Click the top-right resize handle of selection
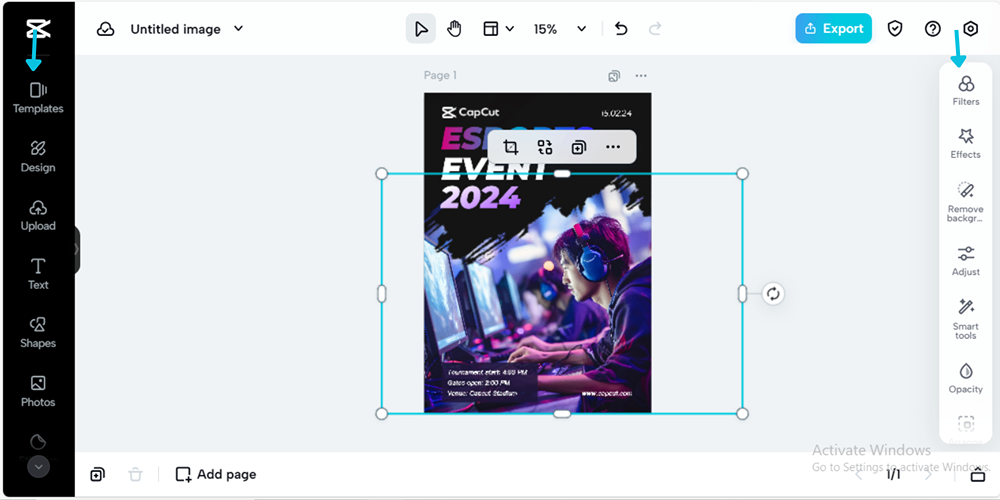Screen dimensions: 1000x500 742,173
